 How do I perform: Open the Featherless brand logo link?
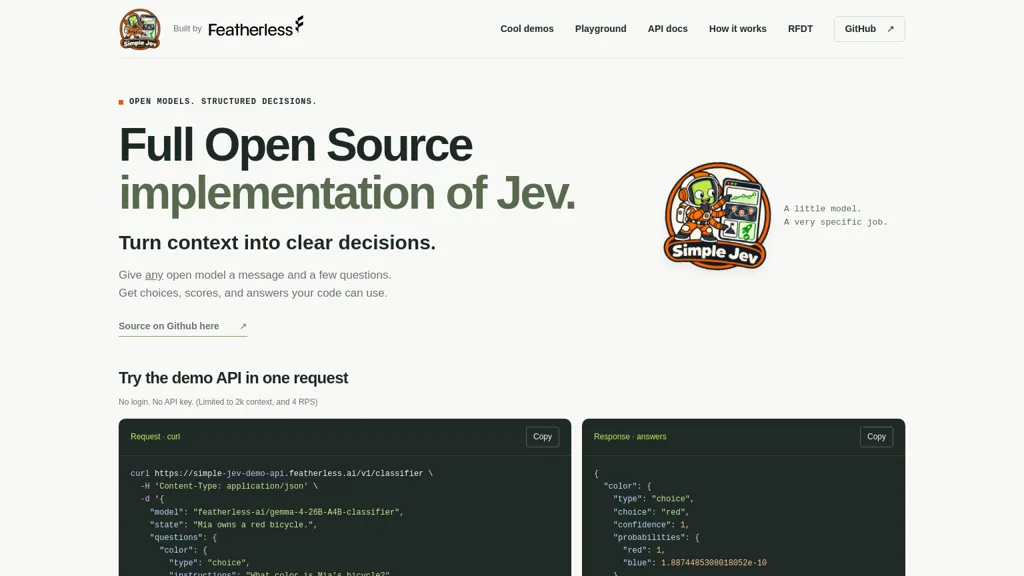point(255,27)
